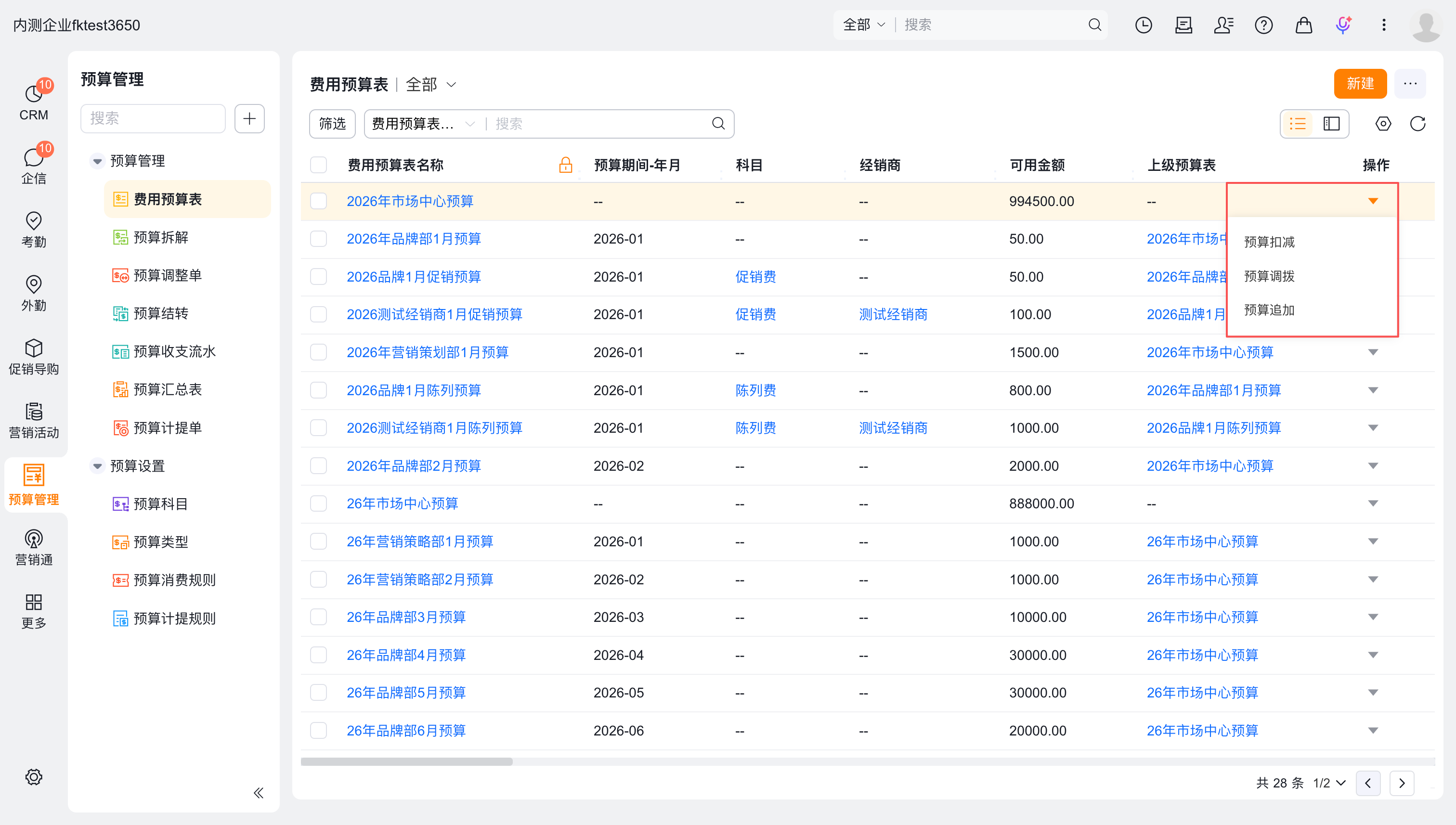Click the user avatar
This screenshot has width=1456, height=825.
(1426, 26)
